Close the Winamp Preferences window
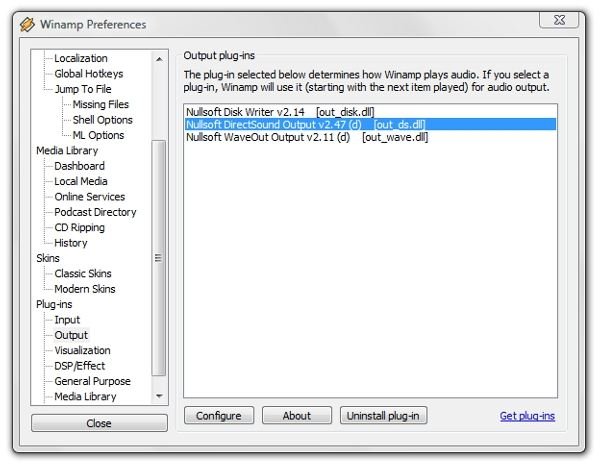 [558, 20]
